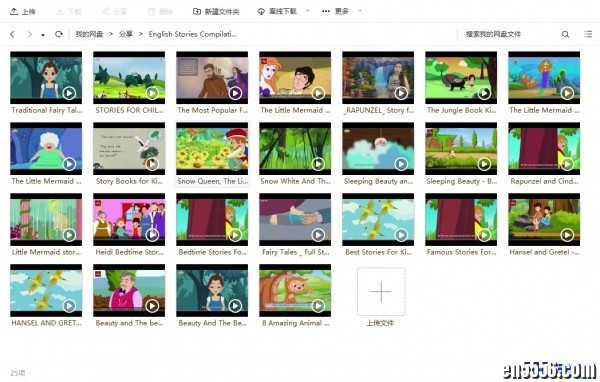Open the Sleeping Beauty - B.. thumbnail

(461, 149)
